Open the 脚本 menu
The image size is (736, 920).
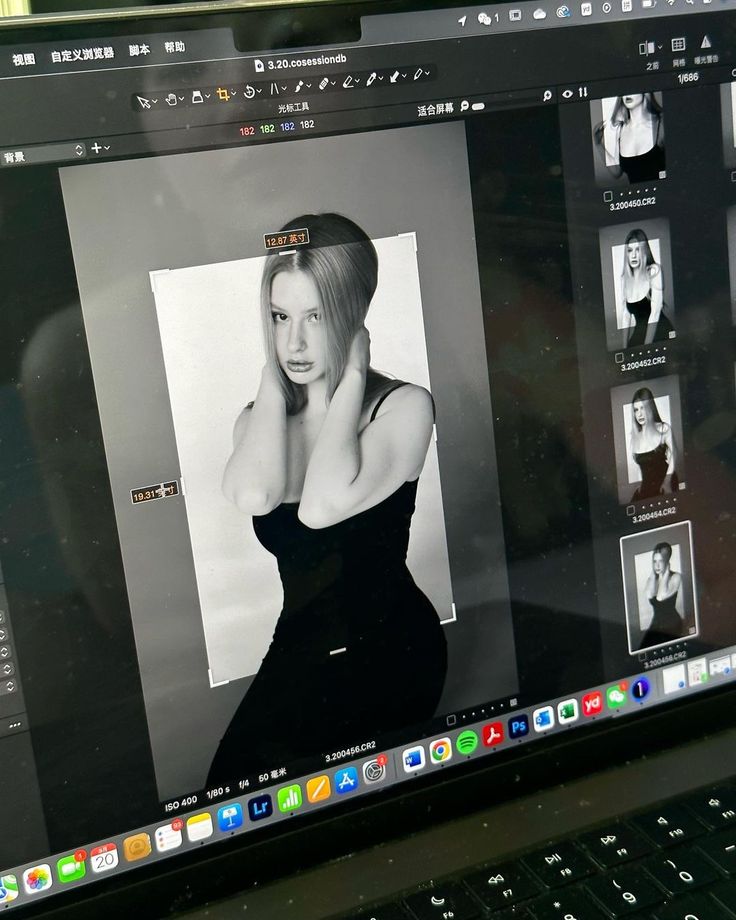pyautogui.click(x=139, y=50)
